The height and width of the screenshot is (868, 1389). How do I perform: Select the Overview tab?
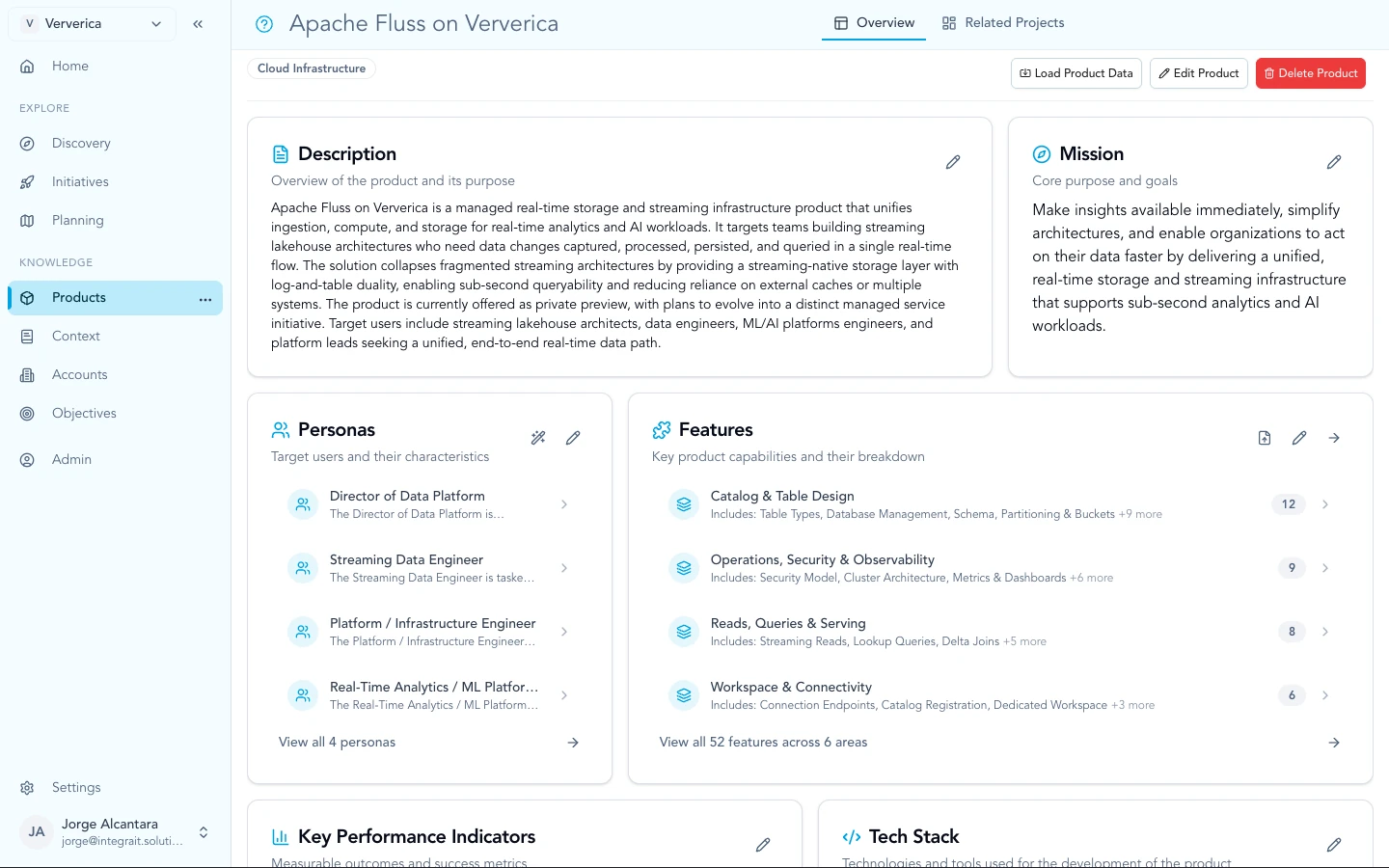coord(873,22)
